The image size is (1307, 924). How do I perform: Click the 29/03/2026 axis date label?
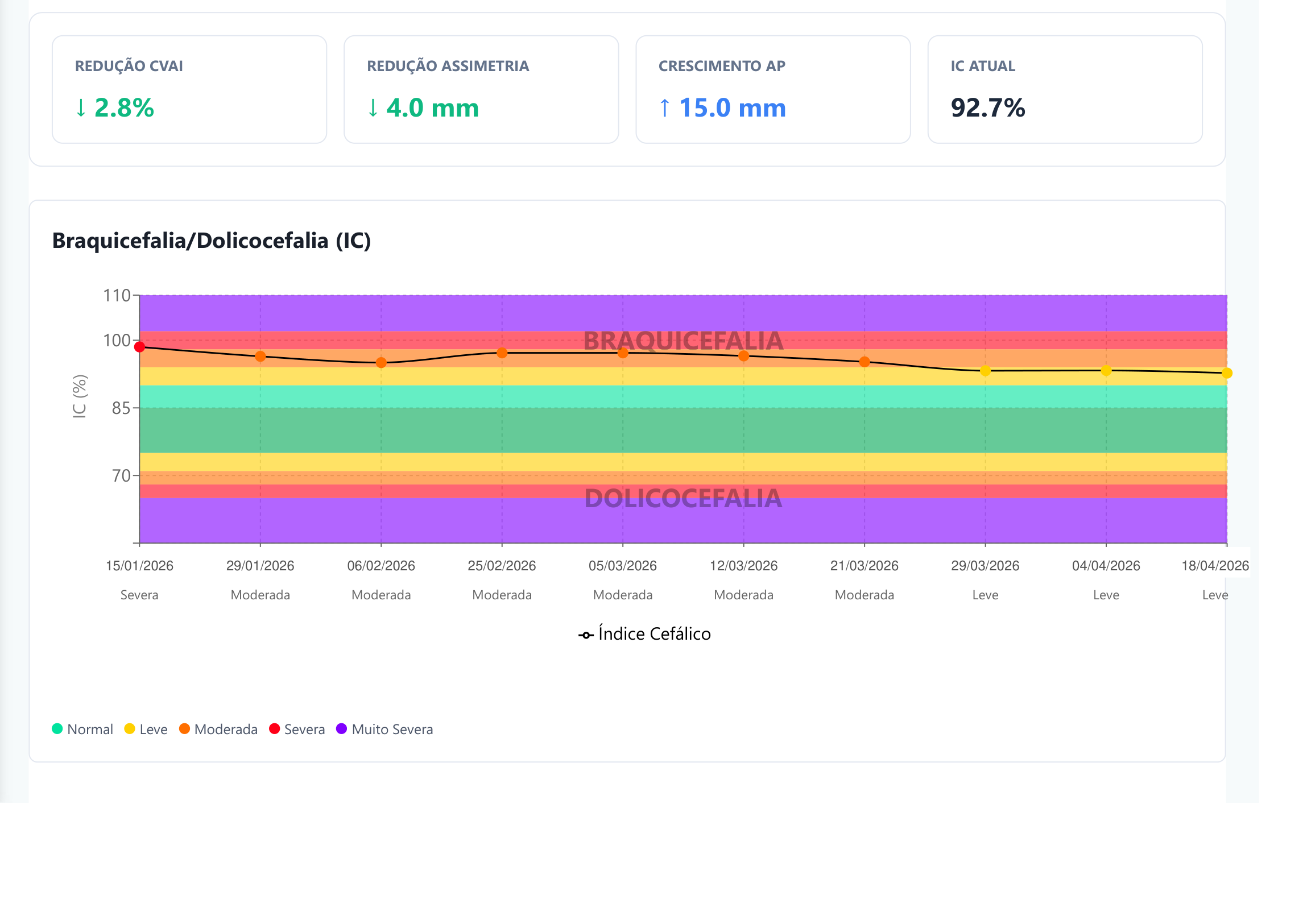click(986, 566)
